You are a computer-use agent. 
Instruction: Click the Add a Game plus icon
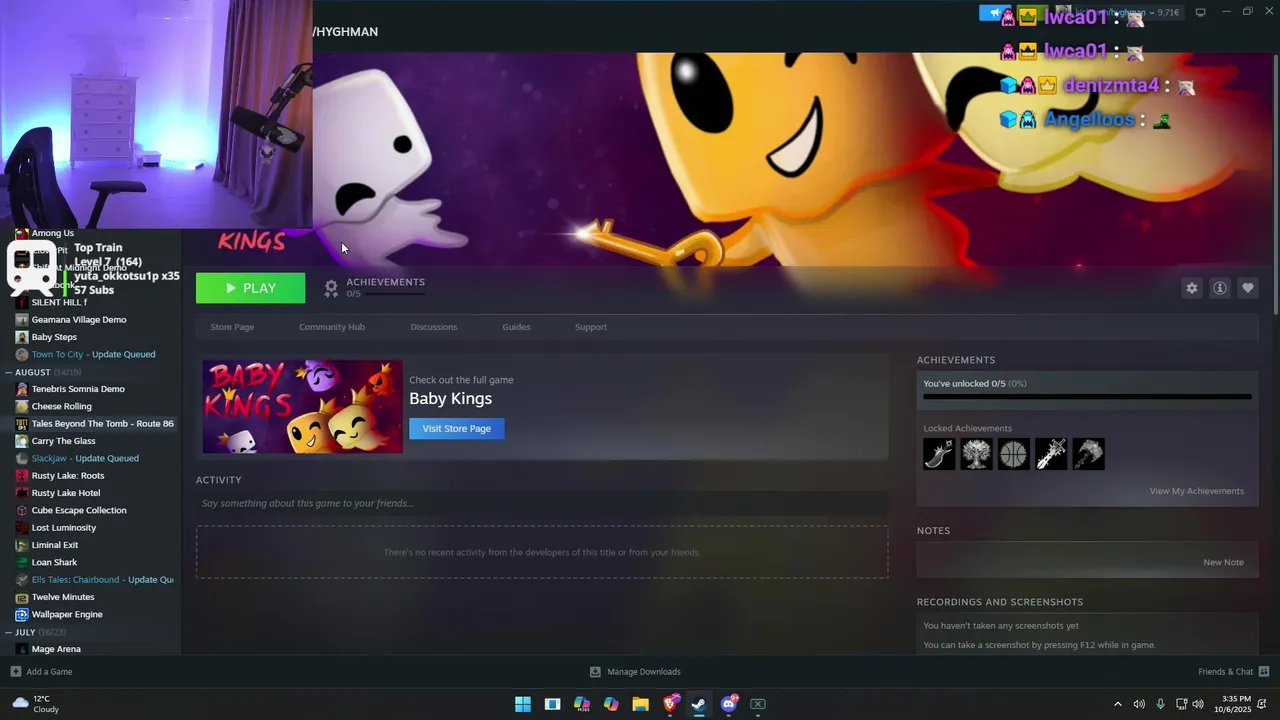(15, 672)
